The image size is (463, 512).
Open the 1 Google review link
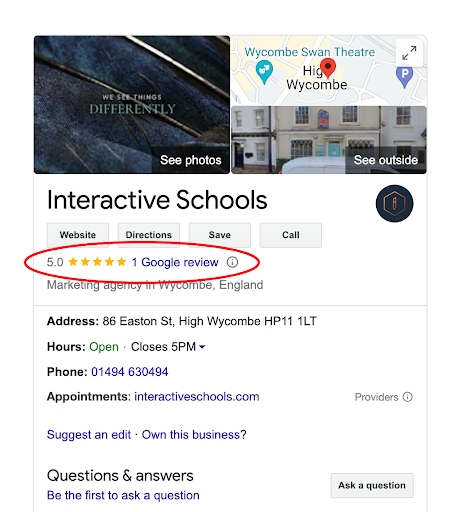[175, 262]
